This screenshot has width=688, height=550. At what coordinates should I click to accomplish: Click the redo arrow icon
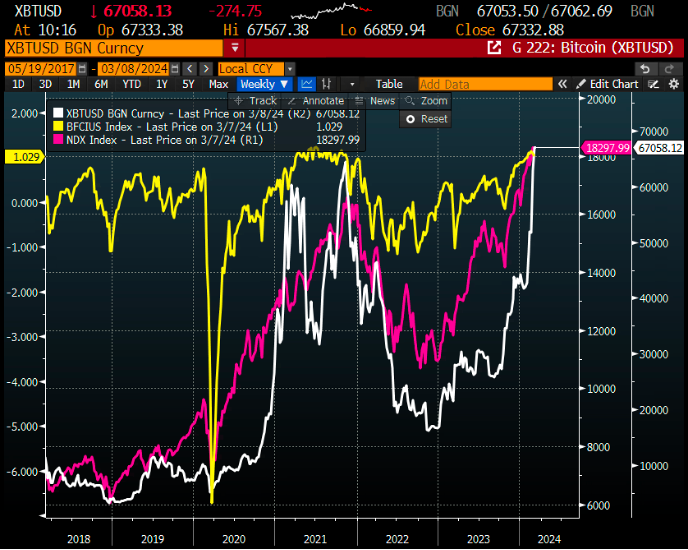click(x=669, y=69)
